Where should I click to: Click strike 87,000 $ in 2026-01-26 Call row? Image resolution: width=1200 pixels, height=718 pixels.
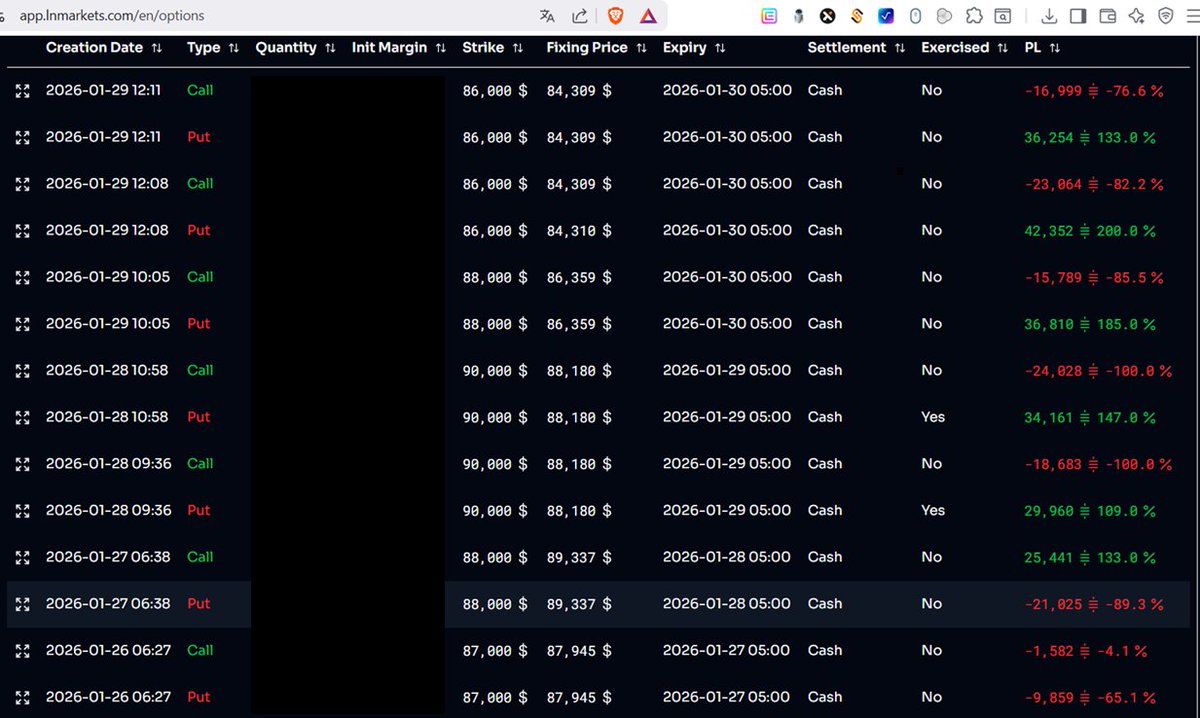click(x=495, y=651)
